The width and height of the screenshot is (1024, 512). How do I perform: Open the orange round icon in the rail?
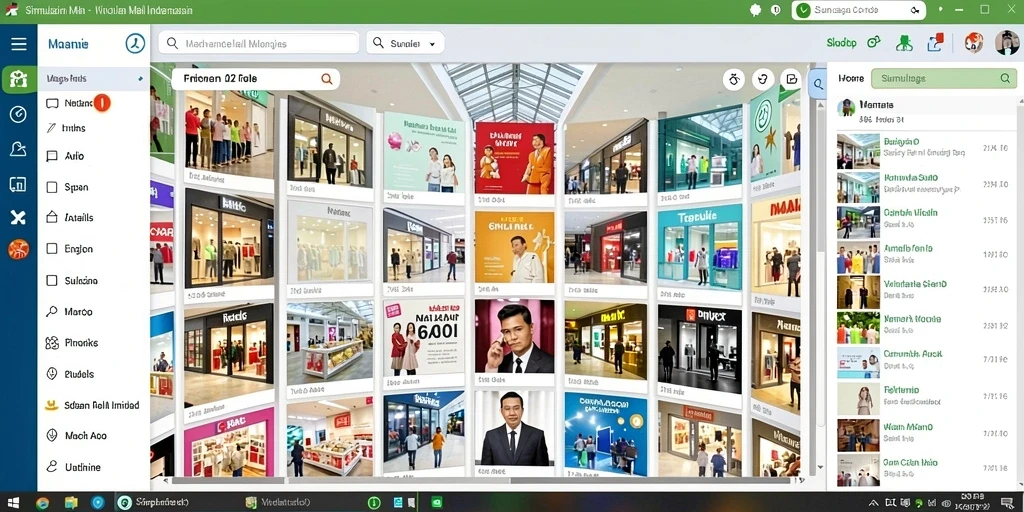[x=18, y=249]
